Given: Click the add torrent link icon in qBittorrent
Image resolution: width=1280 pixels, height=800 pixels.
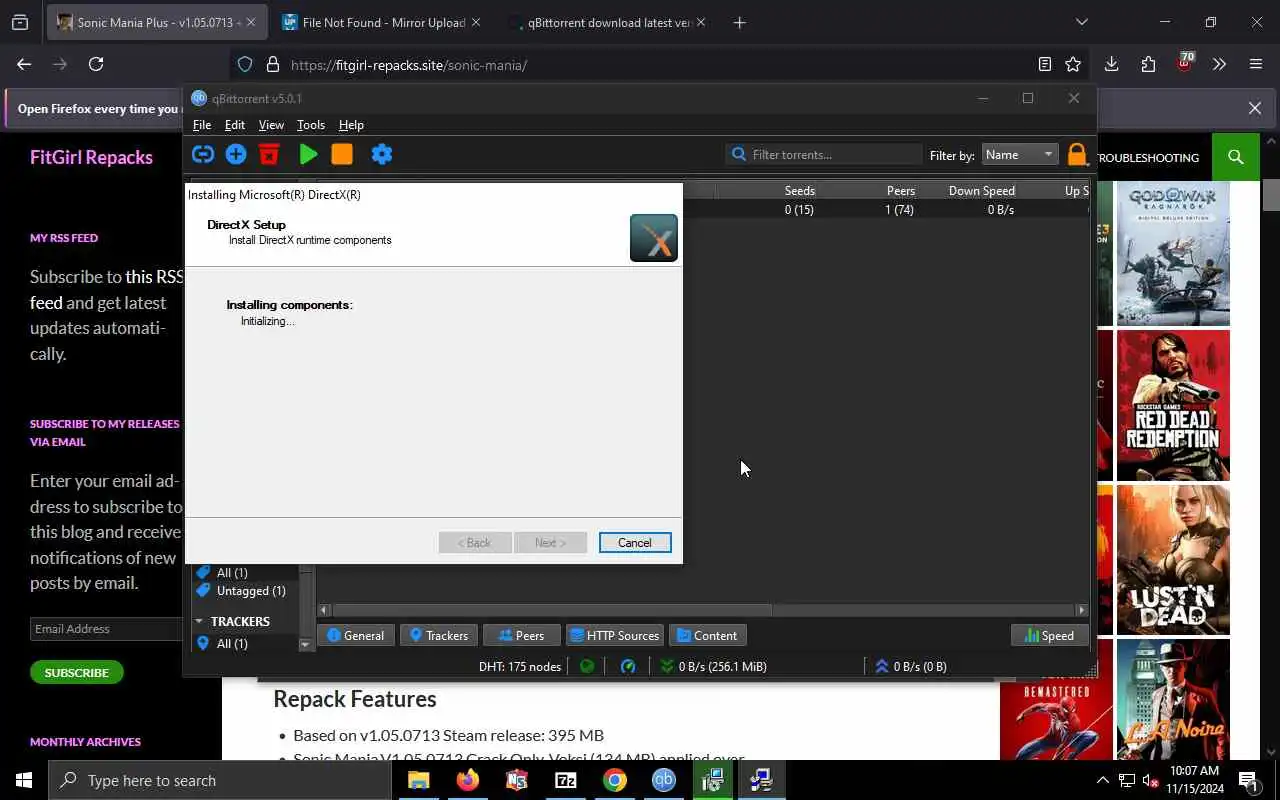Looking at the screenshot, I should tap(203, 154).
